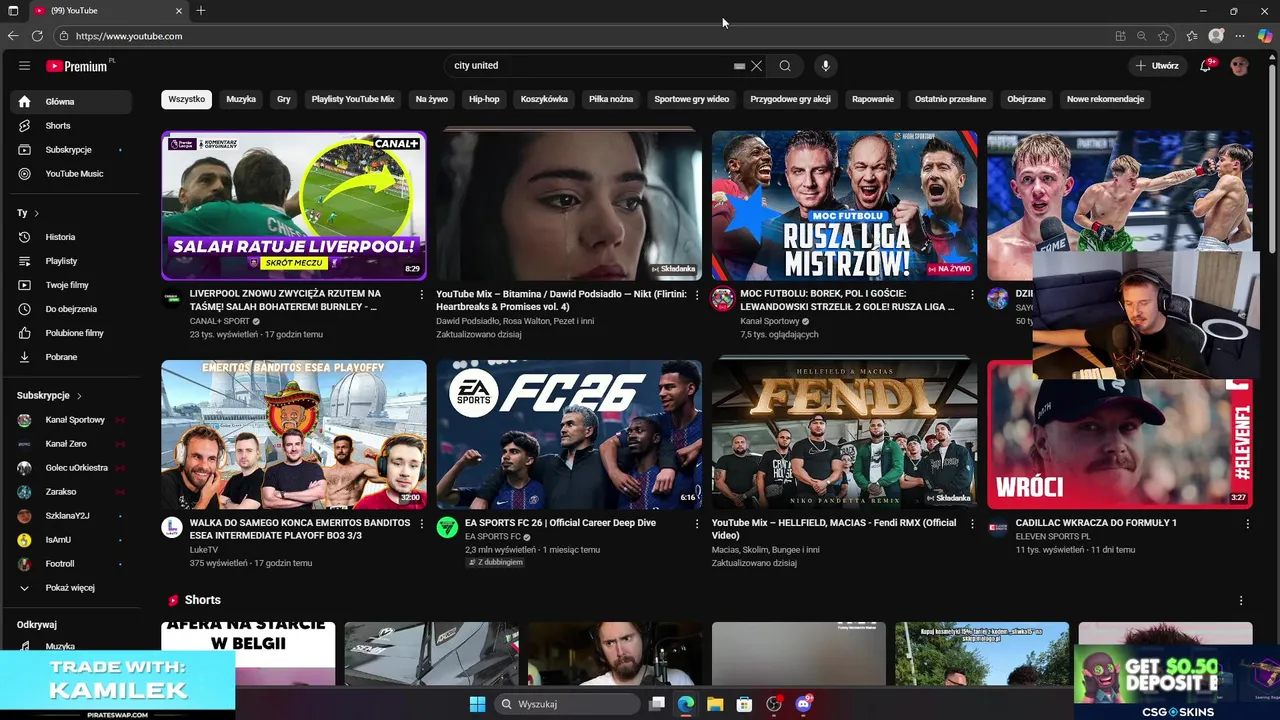
Task: Click the Microsoft Edge taskbar icon
Action: (x=686, y=704)
